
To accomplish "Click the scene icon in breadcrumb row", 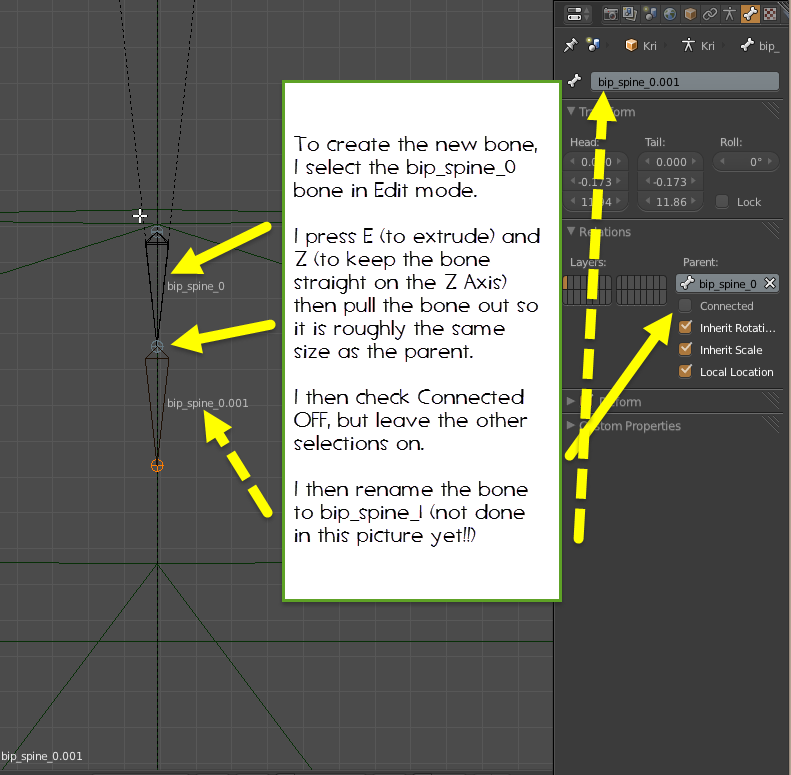I will click(593, 45).
